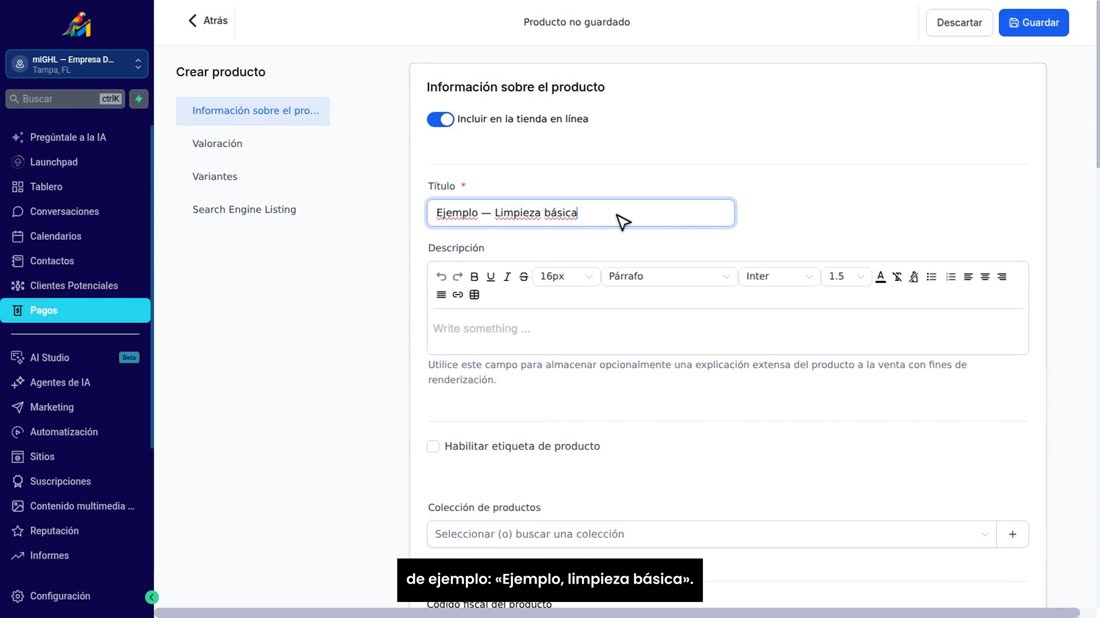Click the Descartar button
The height and width of the screenshot is (618, 1100).
[959, 22]
